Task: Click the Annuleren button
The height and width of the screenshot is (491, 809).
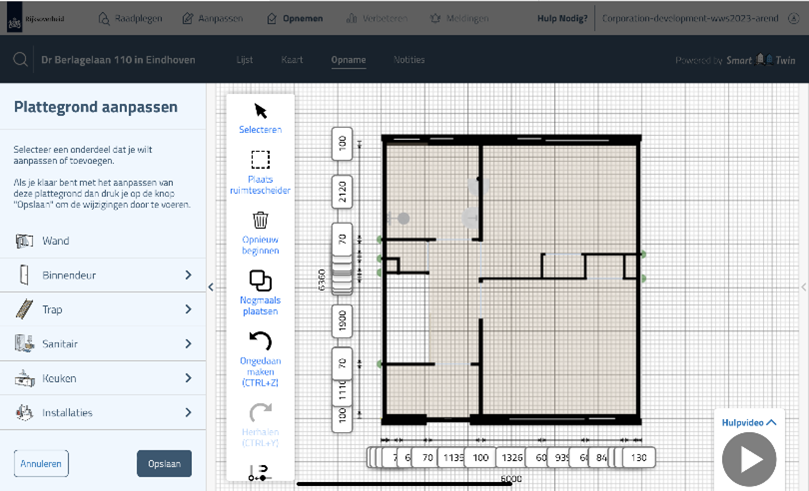Action: (41, 463)
